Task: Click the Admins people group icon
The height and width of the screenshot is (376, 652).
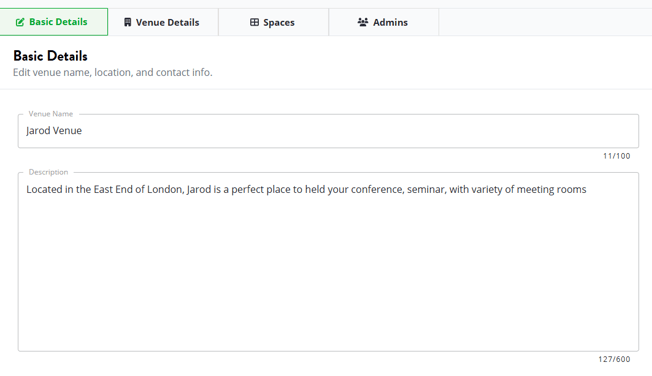Action: (363, 22)
